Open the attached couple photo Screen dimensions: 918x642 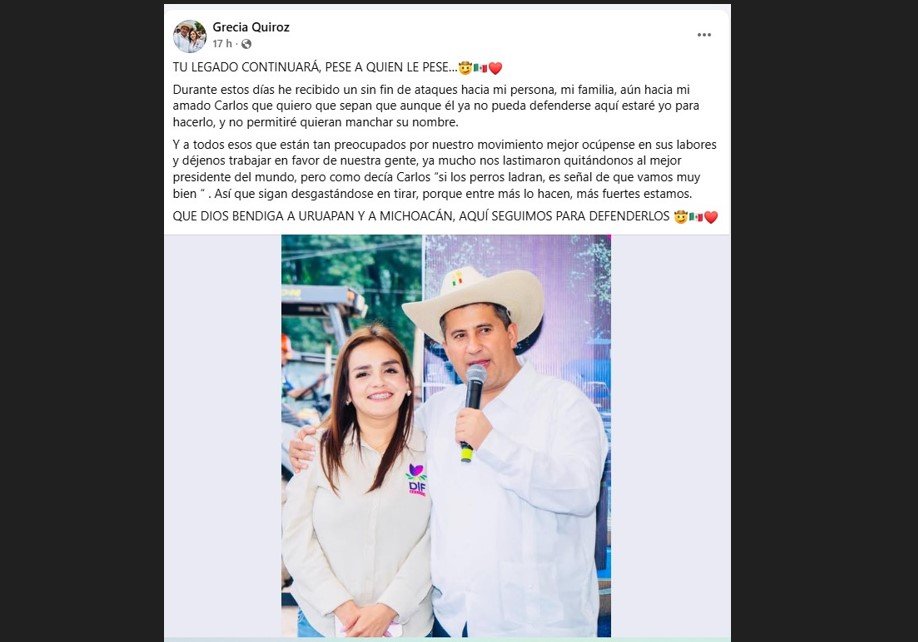[x=446, y=435]
